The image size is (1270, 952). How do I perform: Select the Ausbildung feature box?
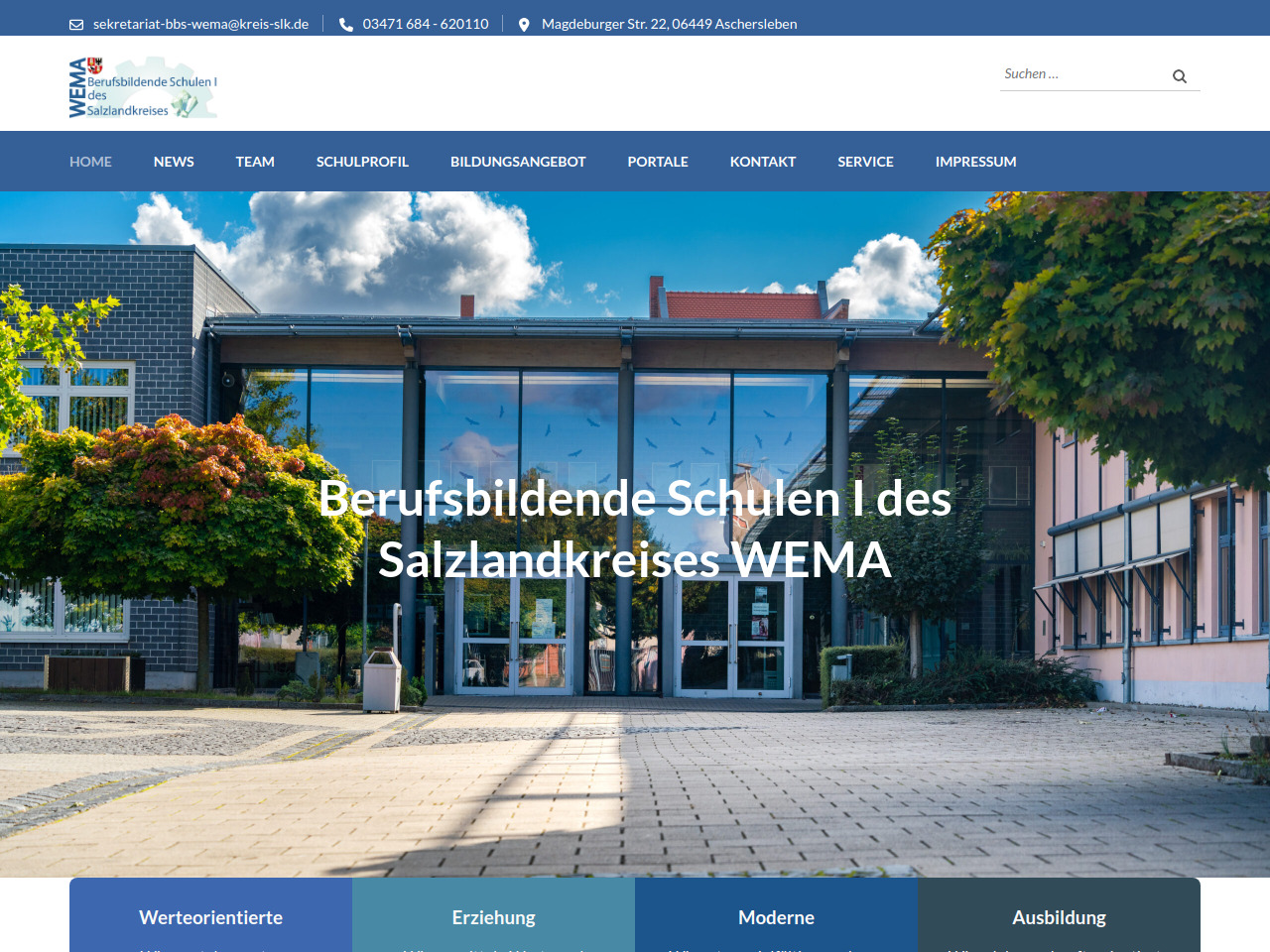point(1059,917)
